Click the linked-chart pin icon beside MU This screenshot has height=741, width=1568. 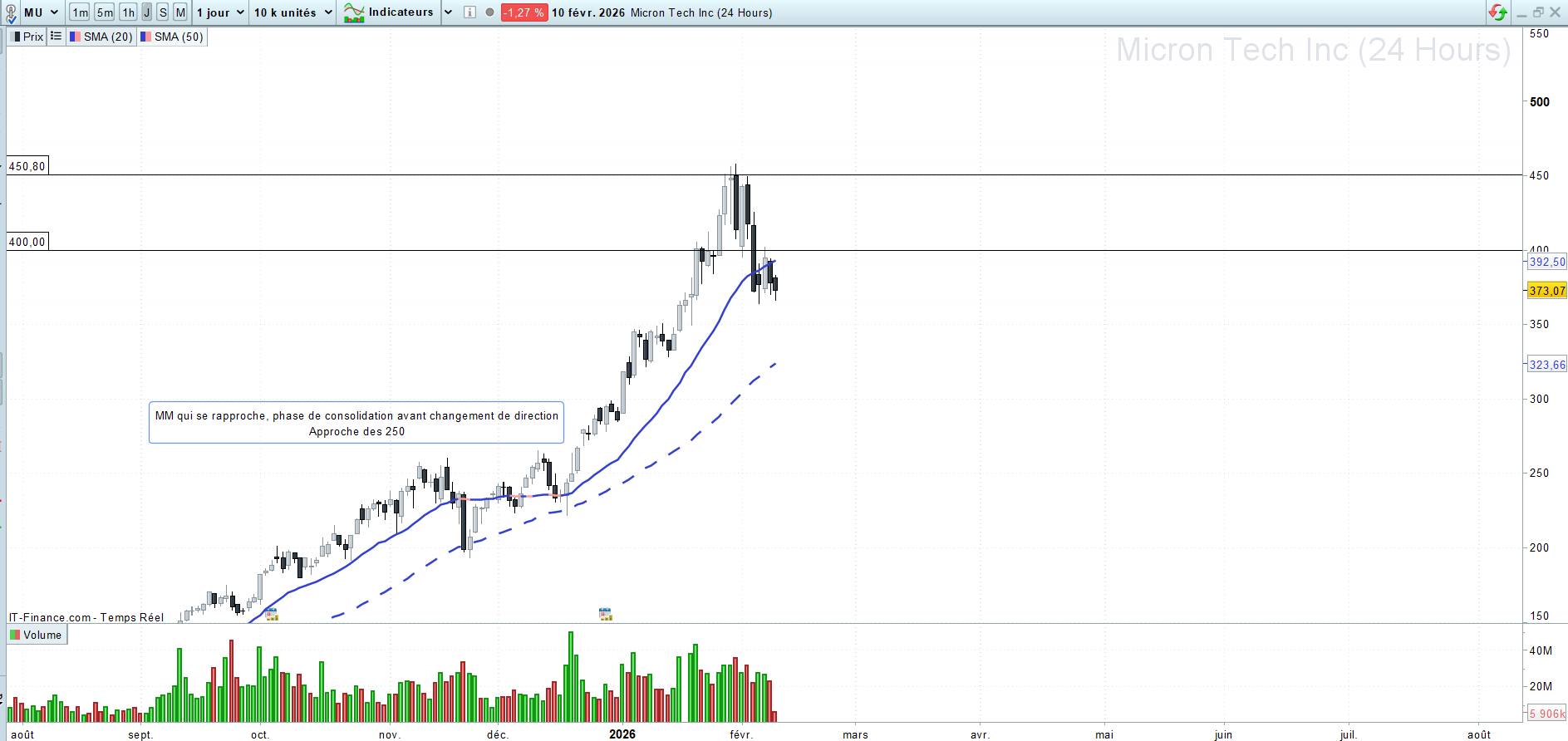pyautogui.click(x=11, y=13)
